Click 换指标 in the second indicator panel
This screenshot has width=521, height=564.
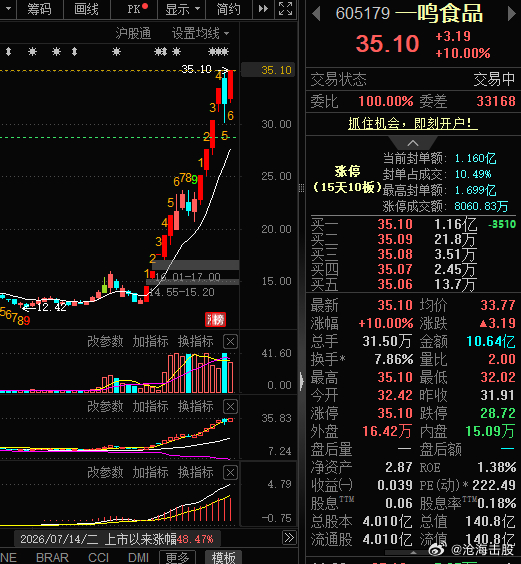(x=196, y=407)
